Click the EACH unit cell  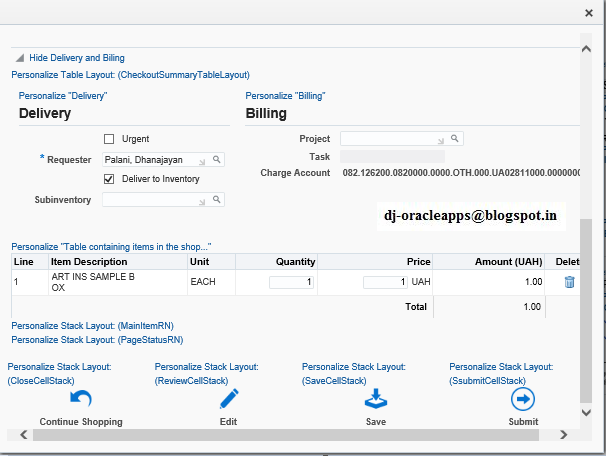203,282
